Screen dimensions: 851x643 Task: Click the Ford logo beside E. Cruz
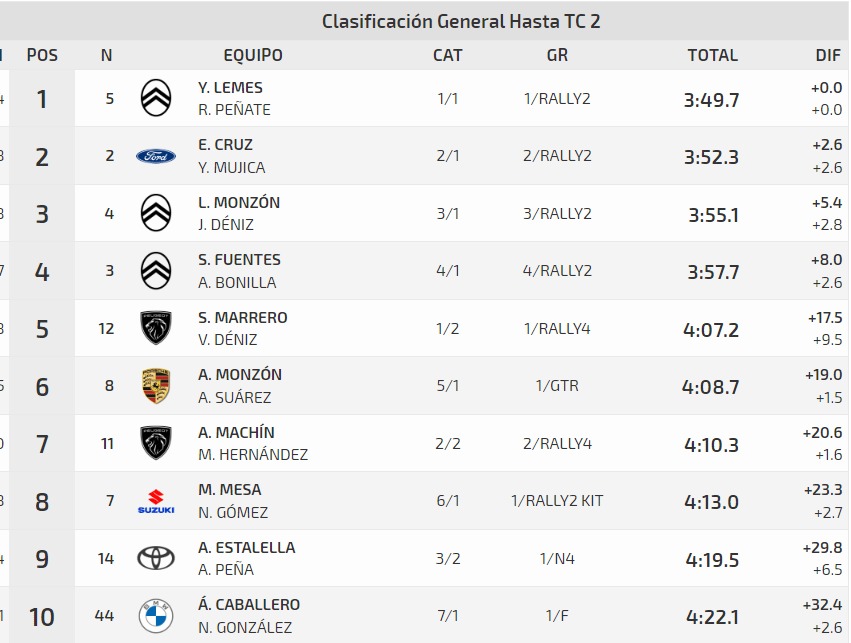click(155, 156)
